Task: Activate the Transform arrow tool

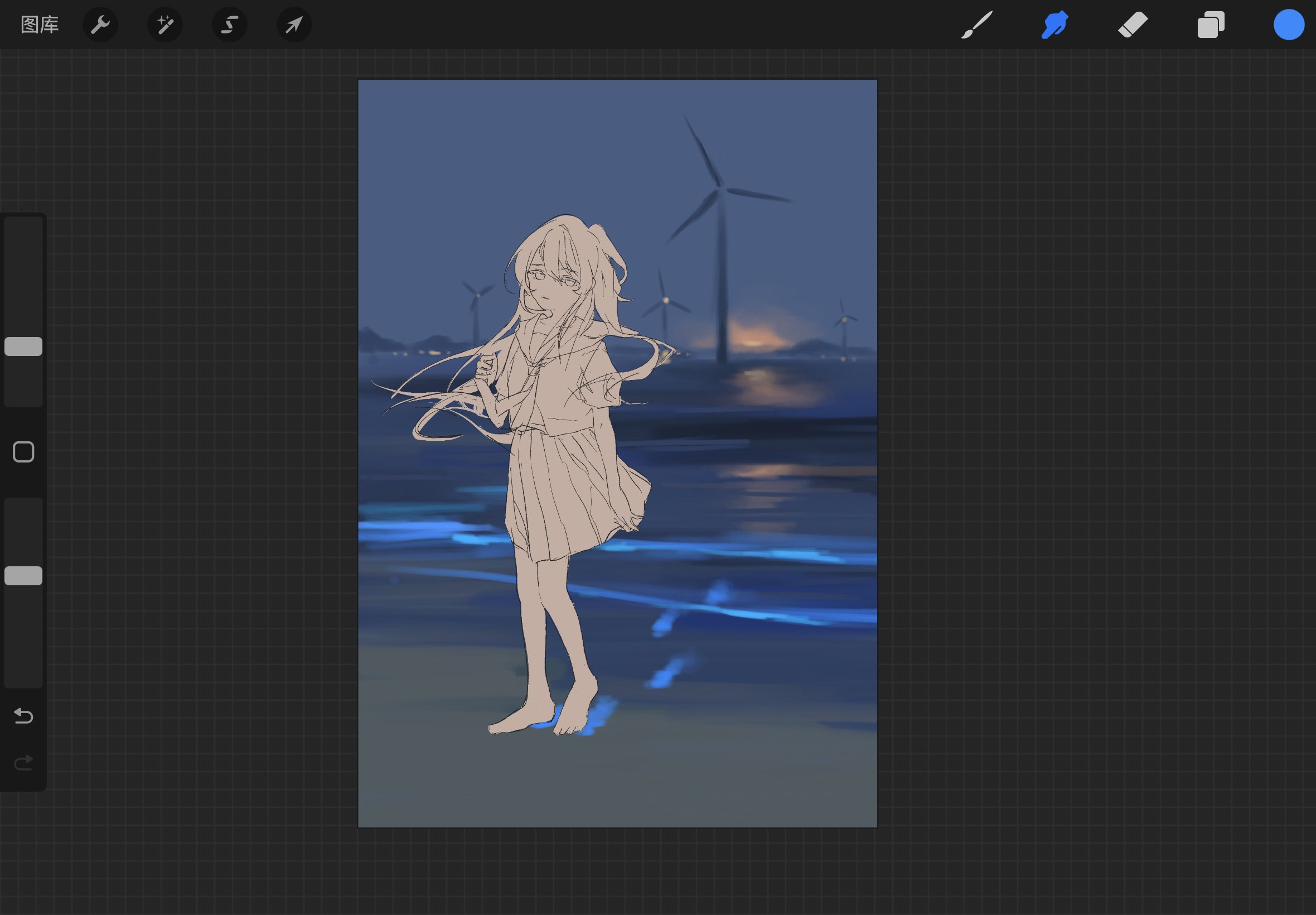Action: (x=294, y=25)
